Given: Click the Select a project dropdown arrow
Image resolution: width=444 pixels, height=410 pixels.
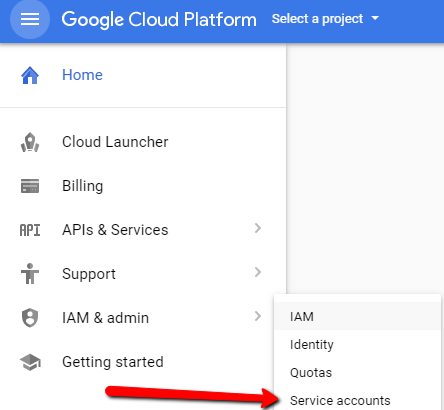Looking at the screenshot, I should pos(375,18).
